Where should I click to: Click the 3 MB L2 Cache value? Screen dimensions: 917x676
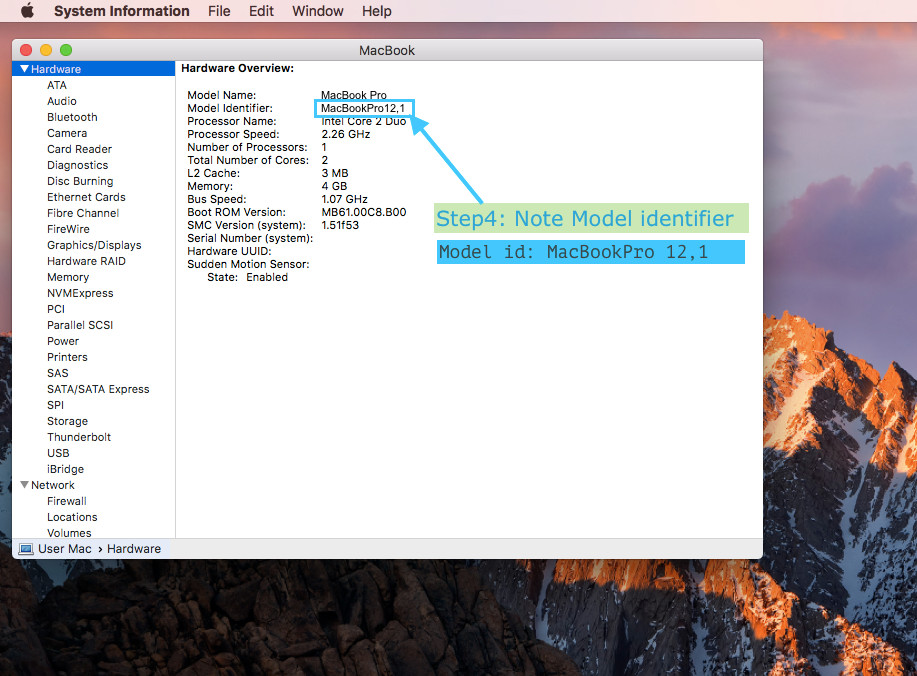pyautogui.click(x=335, y=173)
